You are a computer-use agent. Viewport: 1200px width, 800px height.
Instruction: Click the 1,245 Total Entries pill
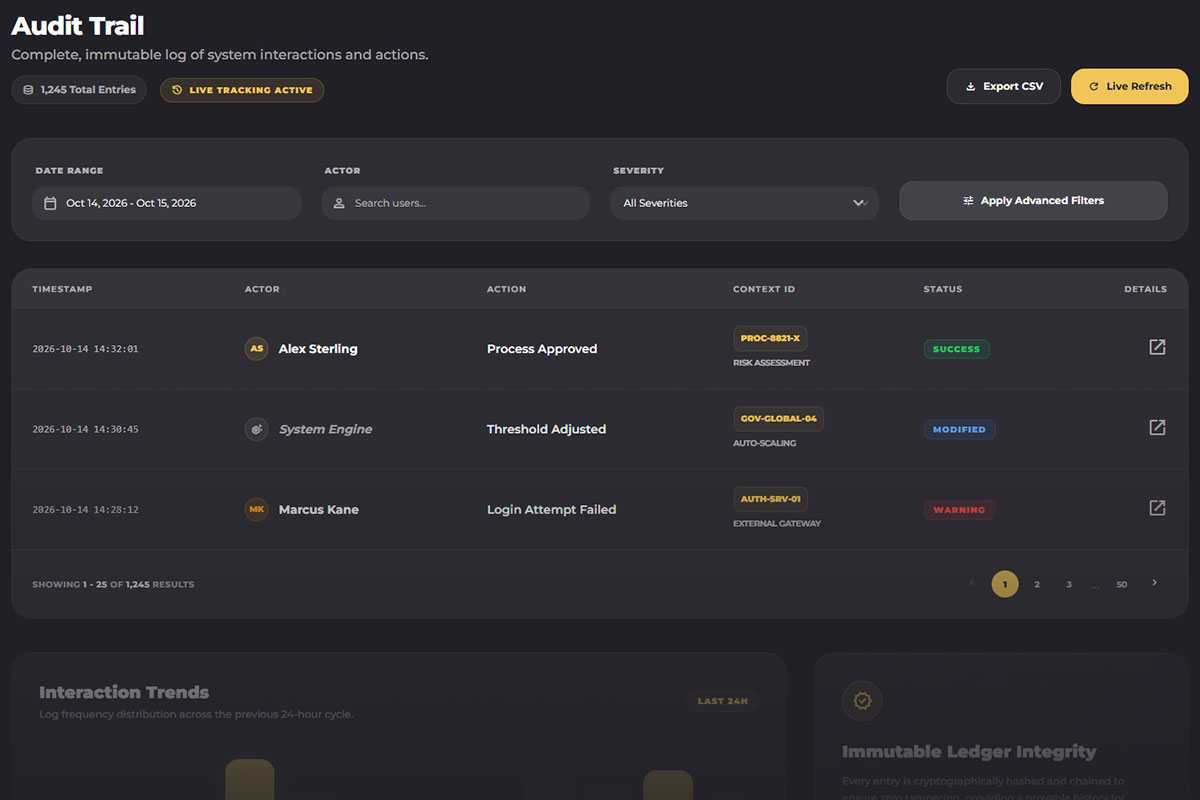click(79, 90)
